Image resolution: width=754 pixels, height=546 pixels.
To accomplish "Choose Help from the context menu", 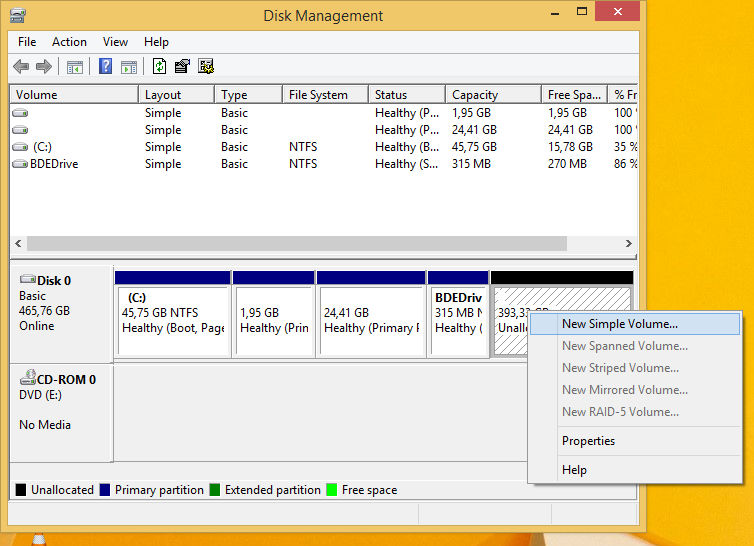I will click(x=635, y=470).
